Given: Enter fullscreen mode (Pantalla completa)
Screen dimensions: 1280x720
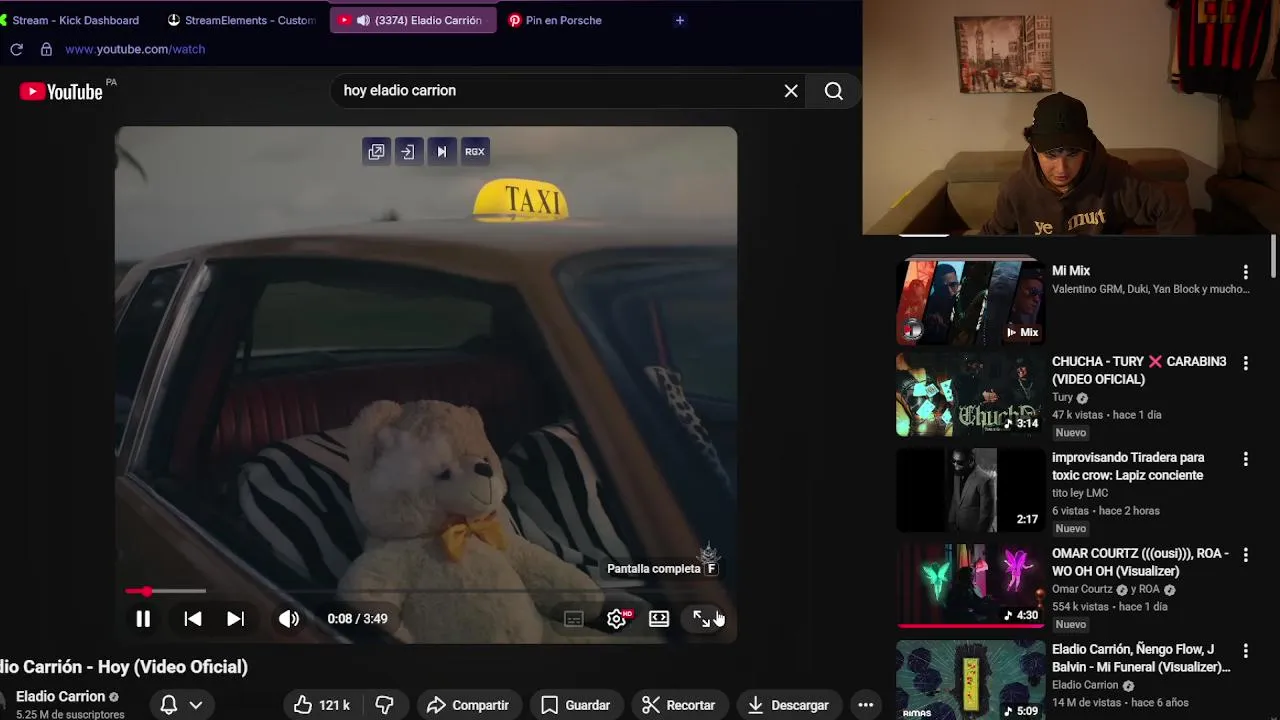Looking at the screenshot, I should (x=702, y=619).
